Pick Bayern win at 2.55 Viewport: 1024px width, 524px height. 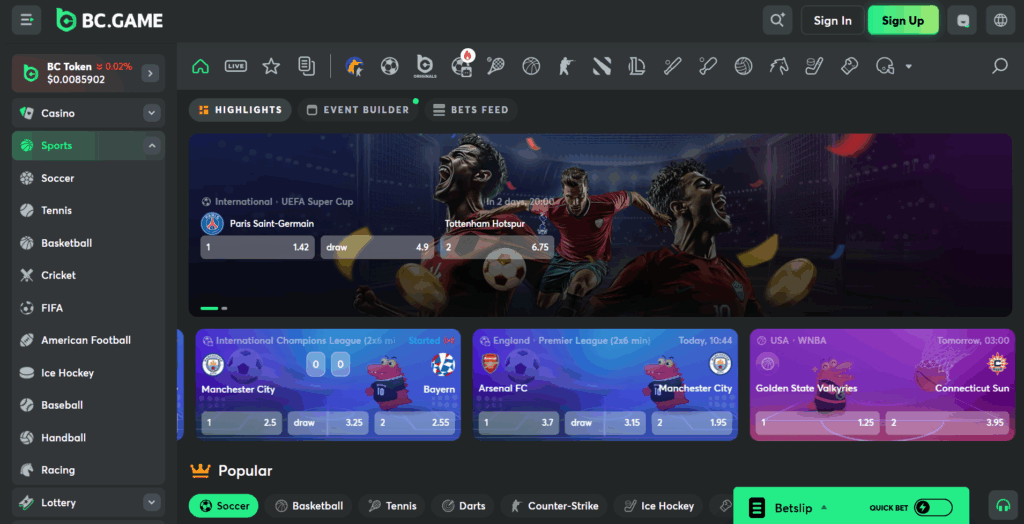point(415,423)
